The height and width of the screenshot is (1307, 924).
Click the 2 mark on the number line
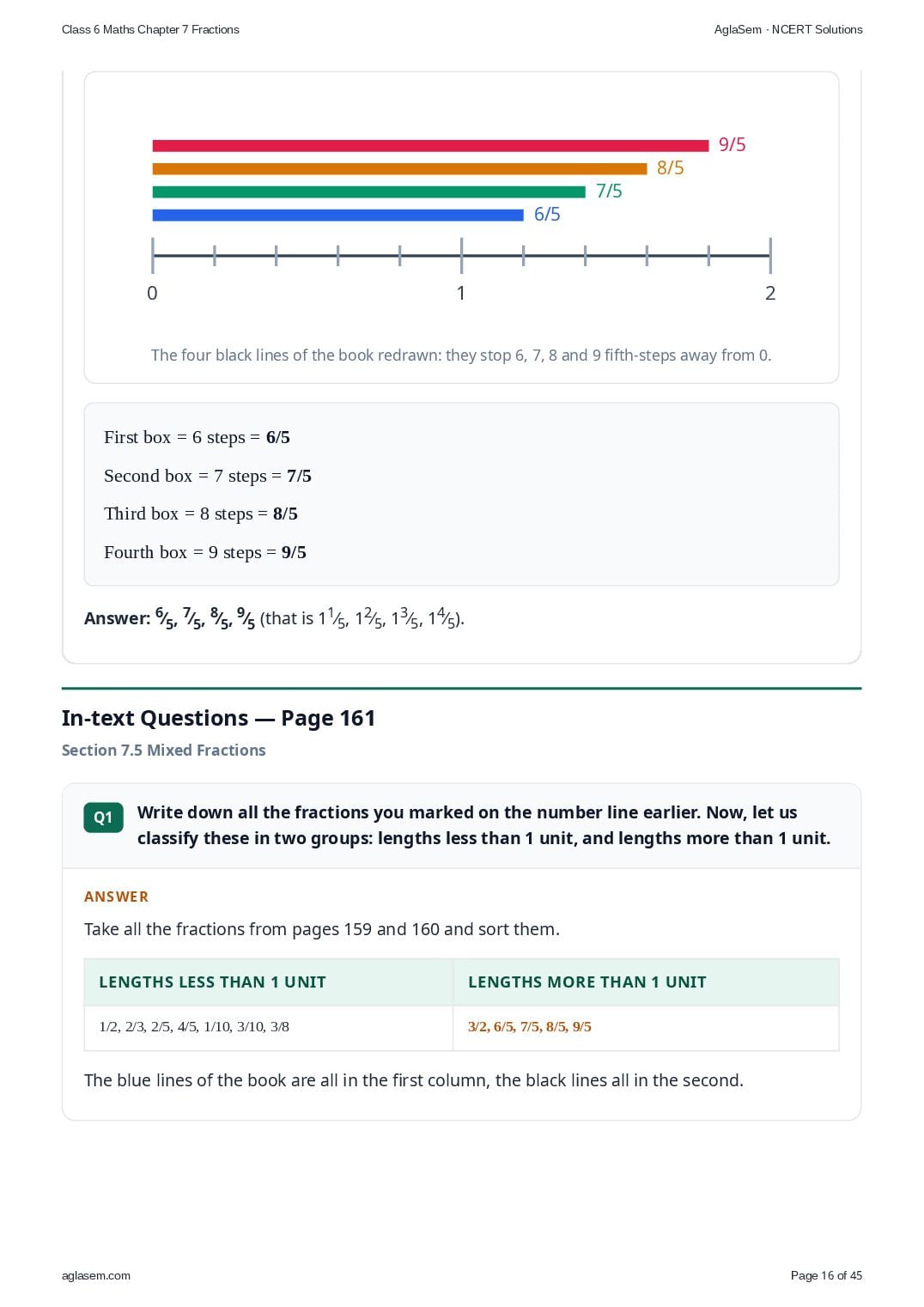(x=770, y=293)
